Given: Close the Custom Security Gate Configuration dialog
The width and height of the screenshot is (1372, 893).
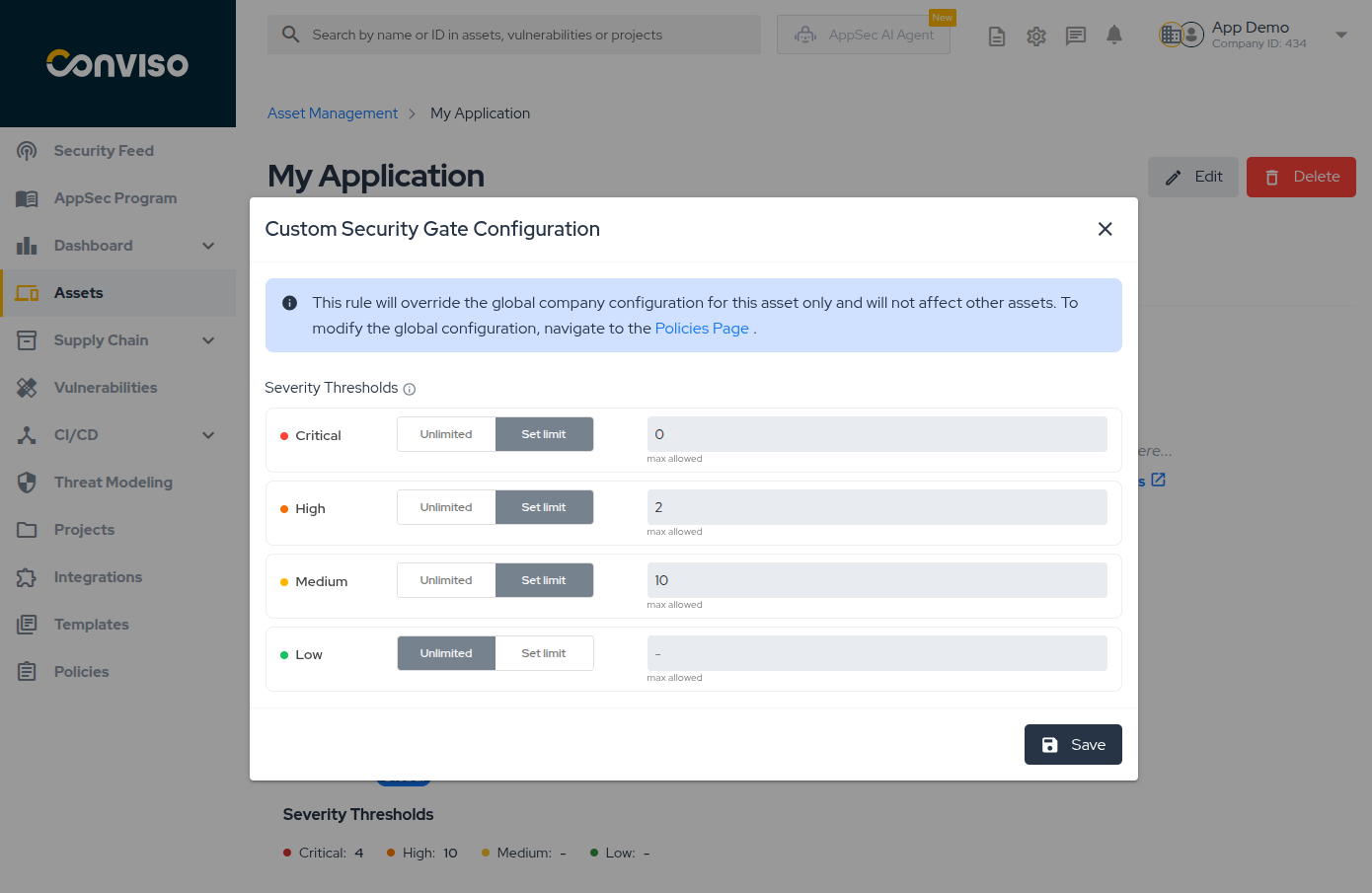Looking at the screenshot, I should (x=1105, y=229).
